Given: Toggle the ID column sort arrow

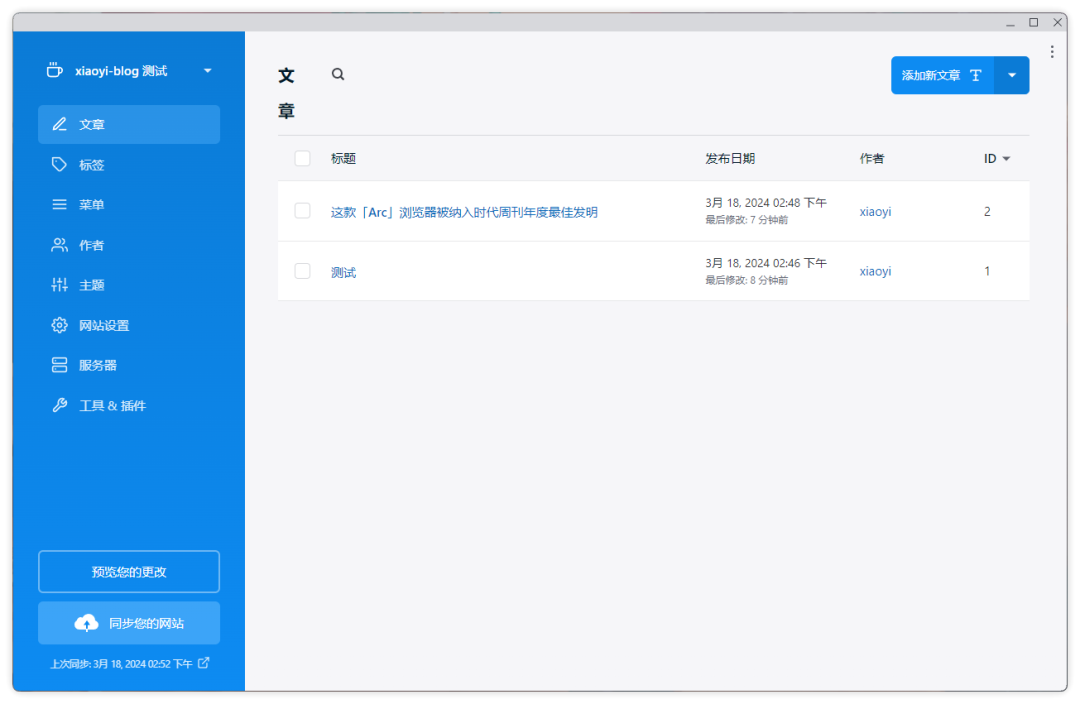Looking at the screenshot, I should 1004,158.
